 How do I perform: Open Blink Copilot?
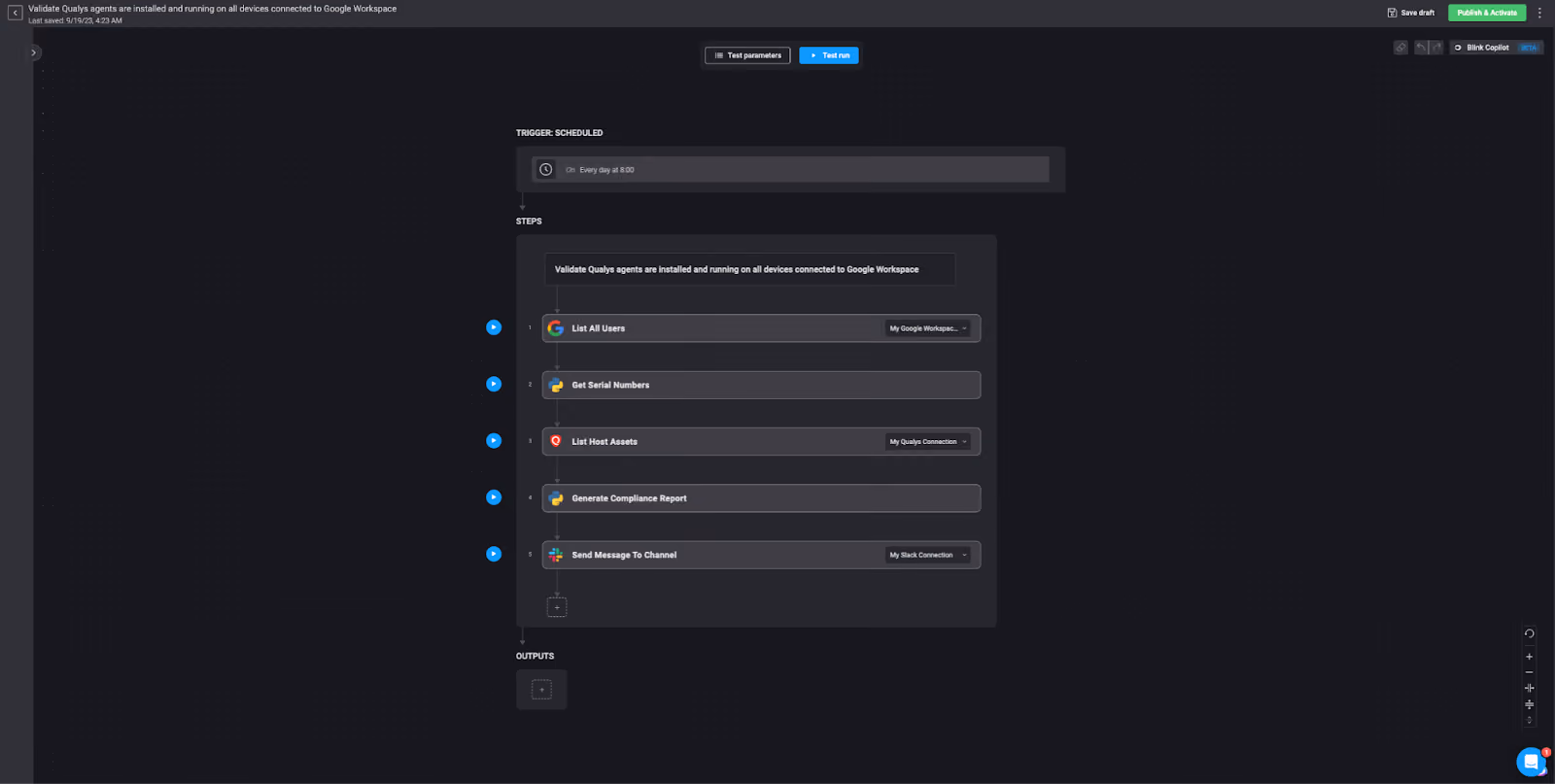coord(1496,48)
